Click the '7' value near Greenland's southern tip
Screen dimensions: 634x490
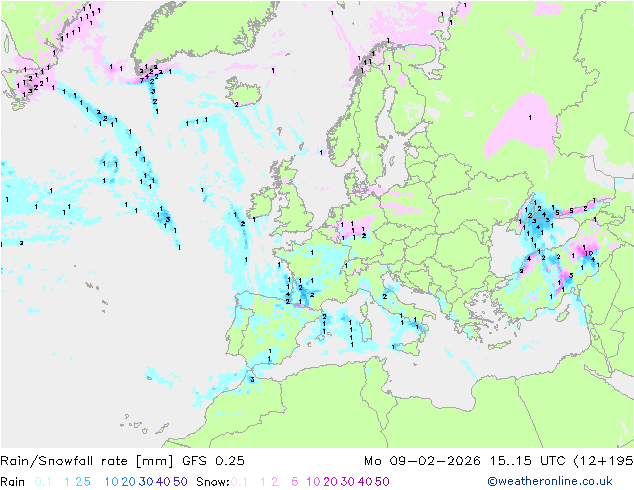(x=142, y=80)
